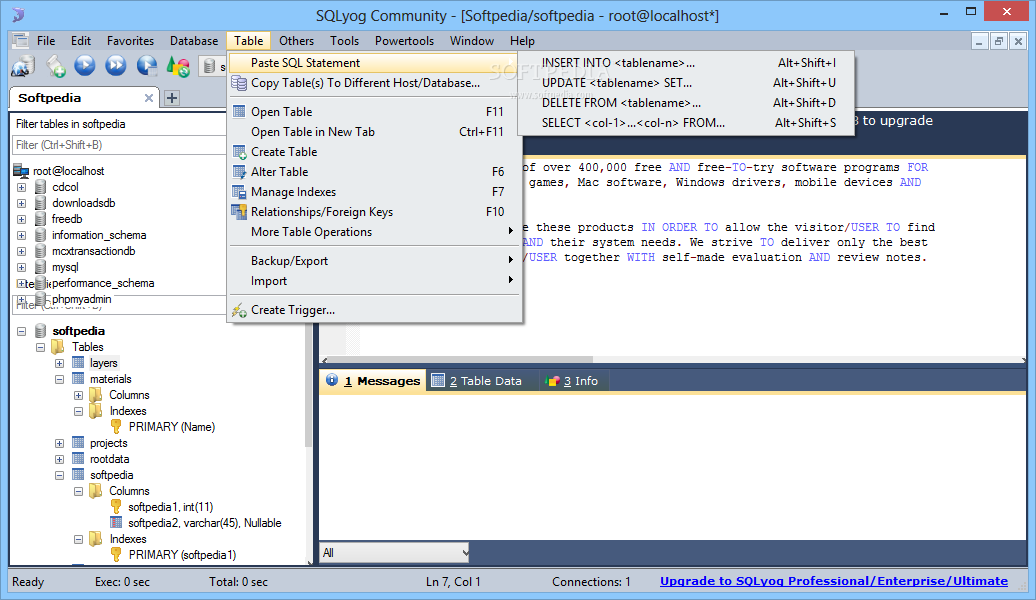Open the Favorites menu

[130, 41]
